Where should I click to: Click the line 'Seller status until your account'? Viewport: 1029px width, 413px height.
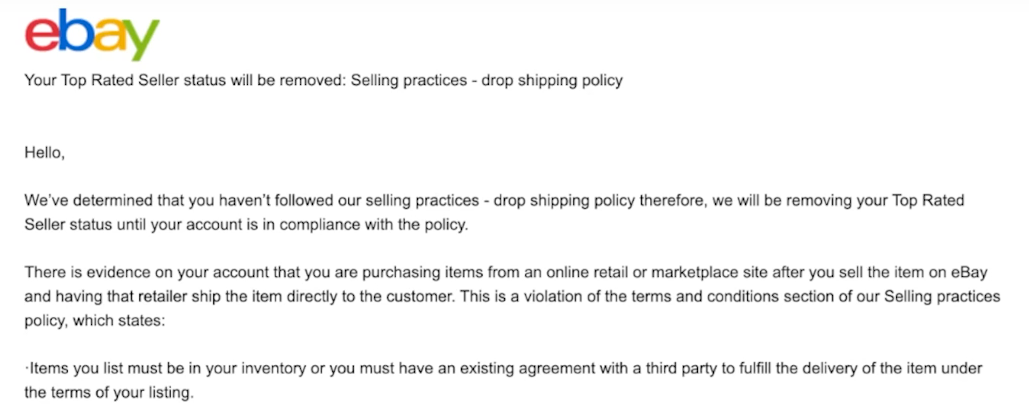pos(245,224)
